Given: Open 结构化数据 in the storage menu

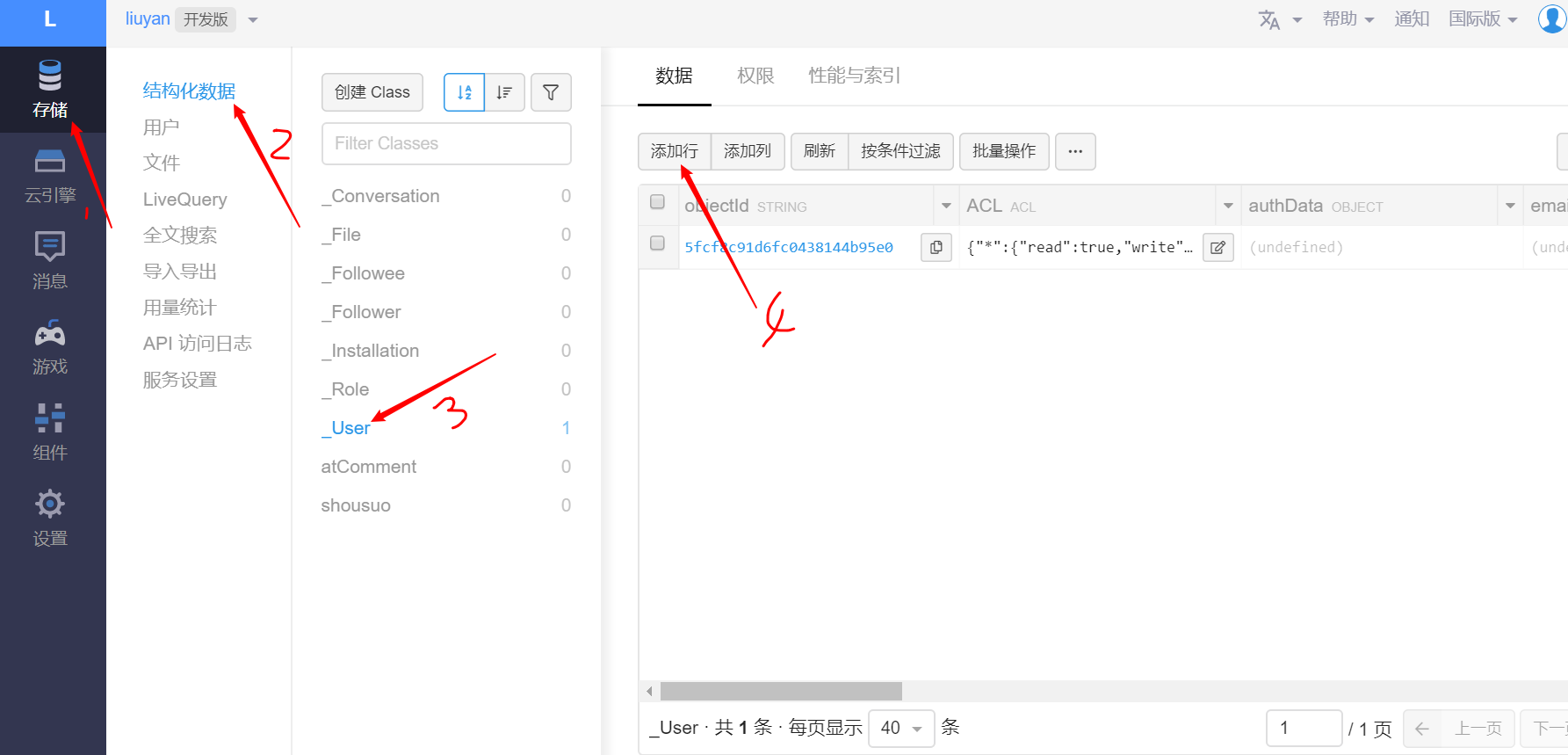Looking at the screenshot, I should point(189,91).
